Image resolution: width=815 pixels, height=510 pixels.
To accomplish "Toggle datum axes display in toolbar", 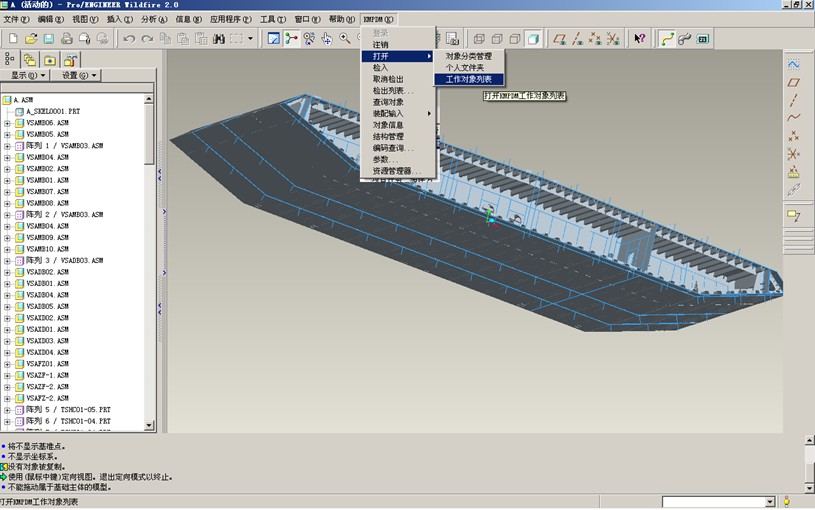I will point(579,39).
